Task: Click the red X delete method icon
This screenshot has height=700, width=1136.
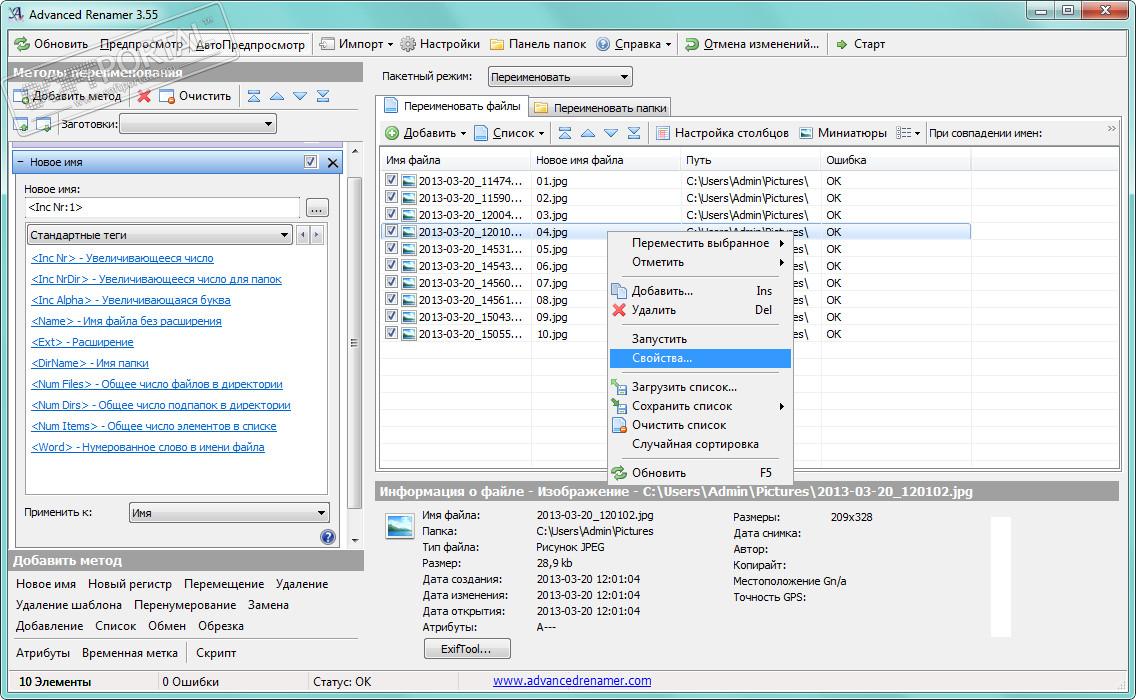Action: (x=144, y=96)
